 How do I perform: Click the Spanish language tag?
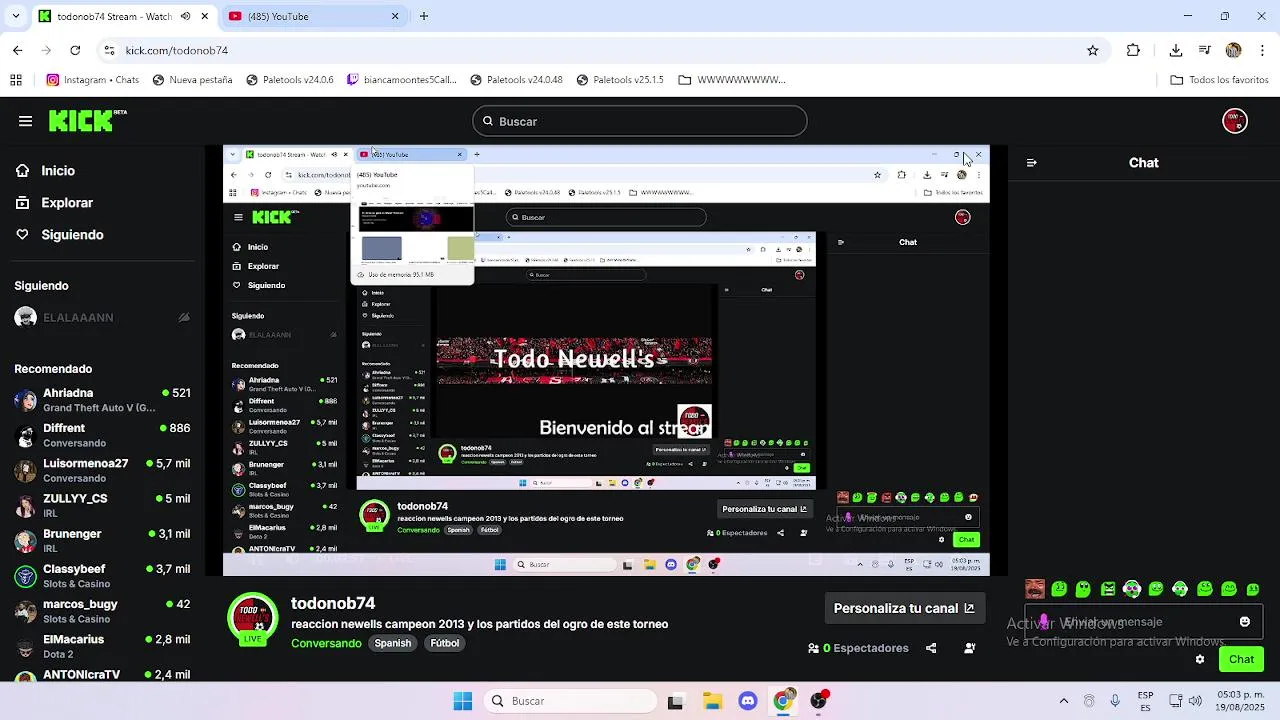pyautogui.click(x=393, y=643)
